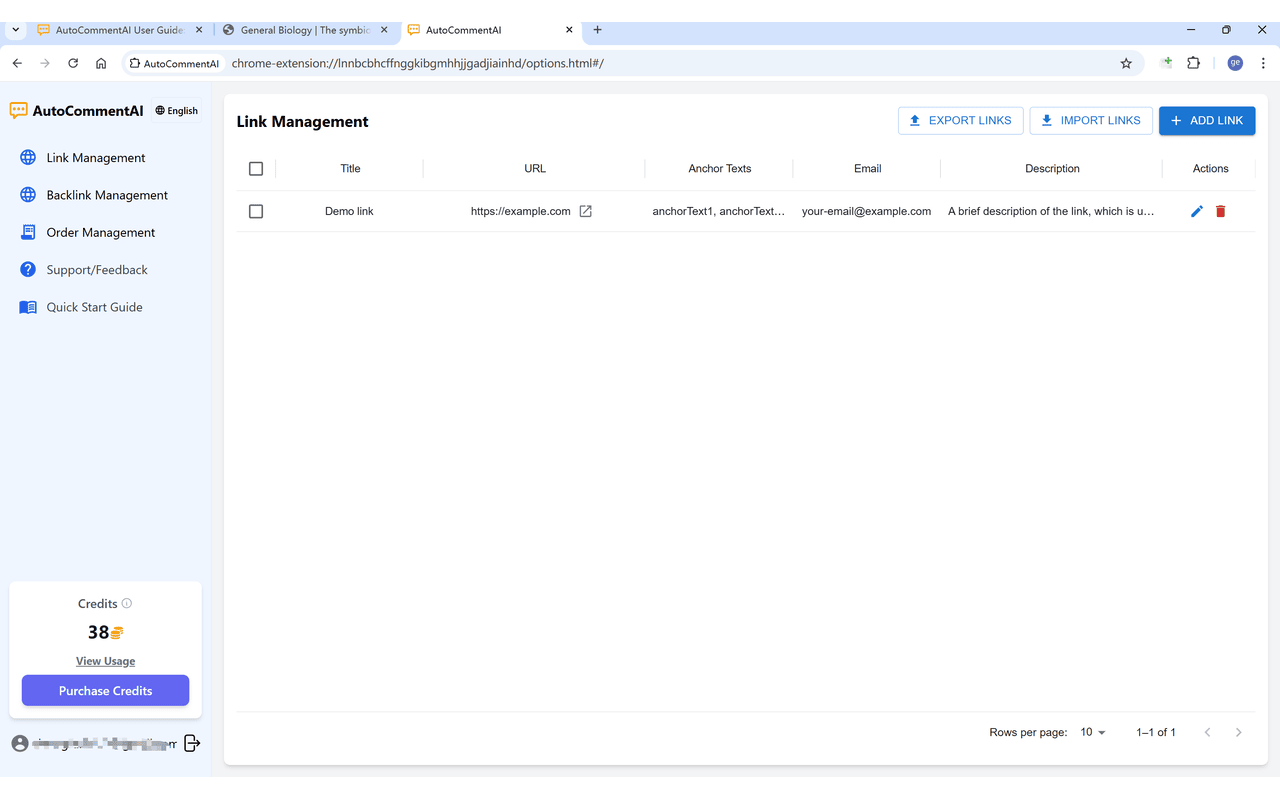Click the Description column header
Image resolution: width=1280 pixels, height=800 pixels.
(x=1052, y=169)
